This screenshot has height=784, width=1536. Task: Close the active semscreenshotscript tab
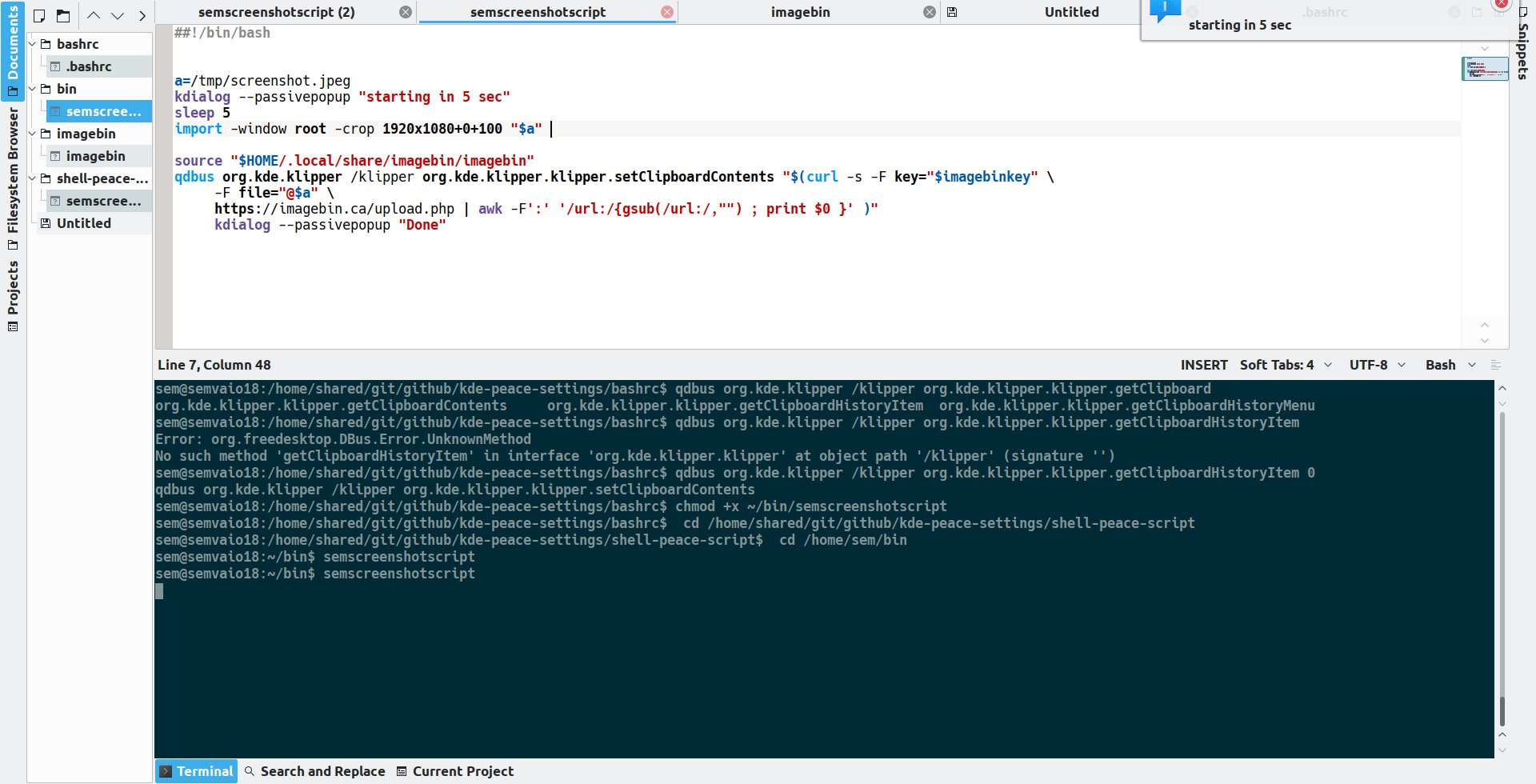667,12
